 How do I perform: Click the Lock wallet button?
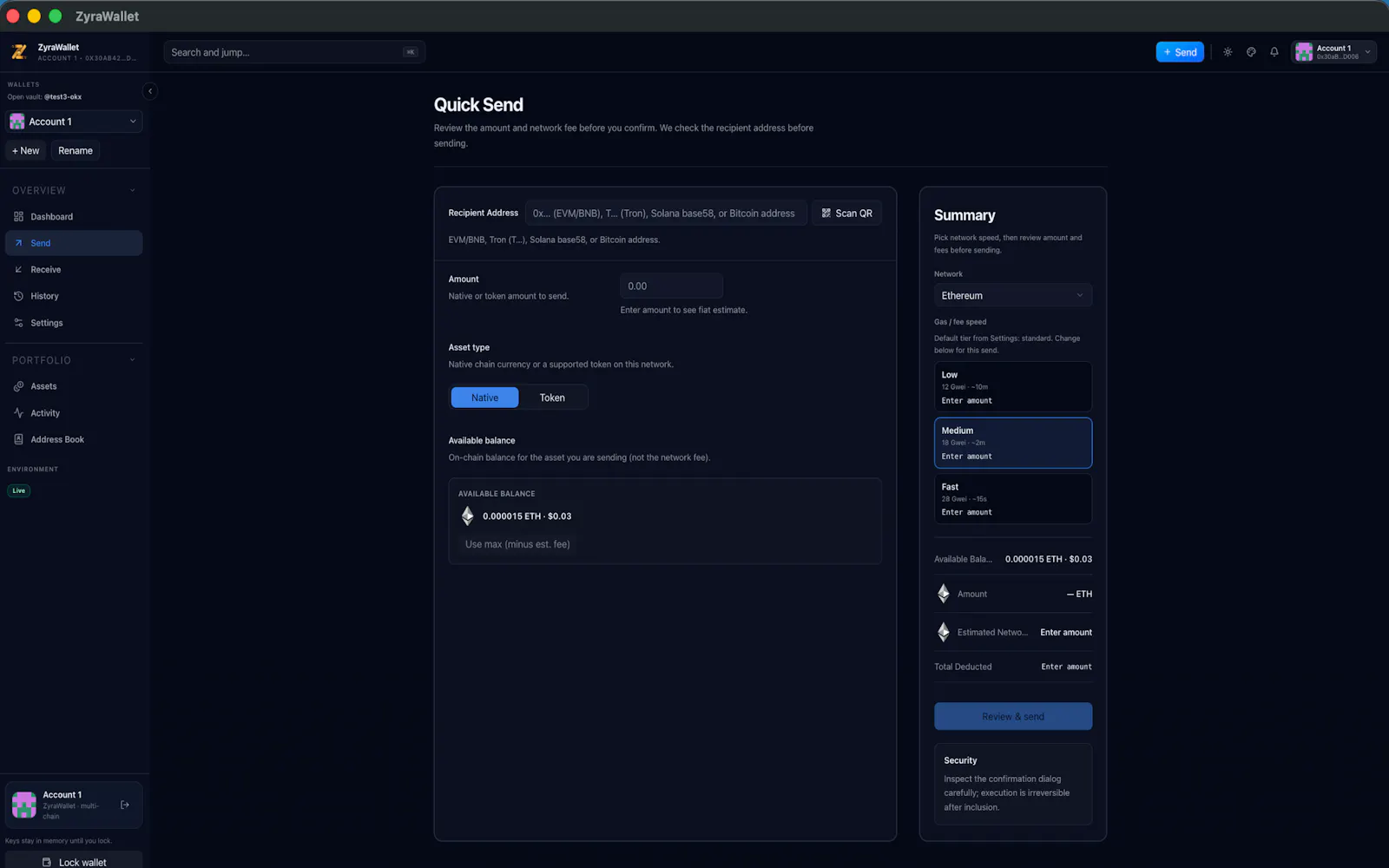pos(74,861)
